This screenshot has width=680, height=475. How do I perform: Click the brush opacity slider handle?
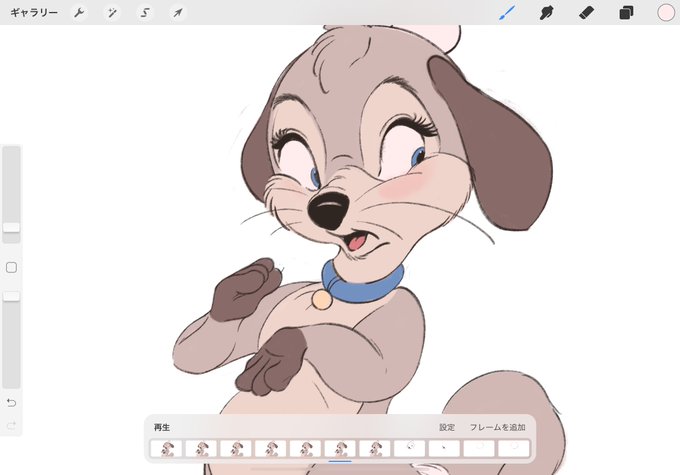pos(11,296)
